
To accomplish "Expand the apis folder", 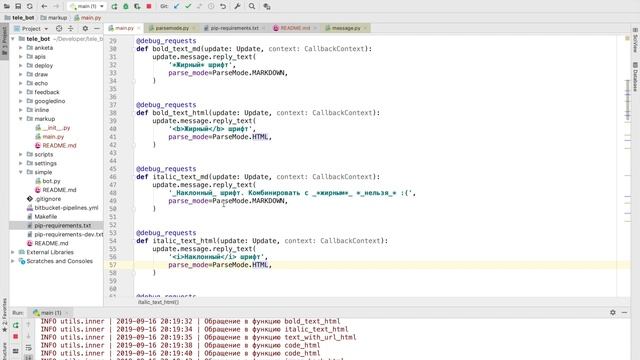I will [x=21, y=57].
